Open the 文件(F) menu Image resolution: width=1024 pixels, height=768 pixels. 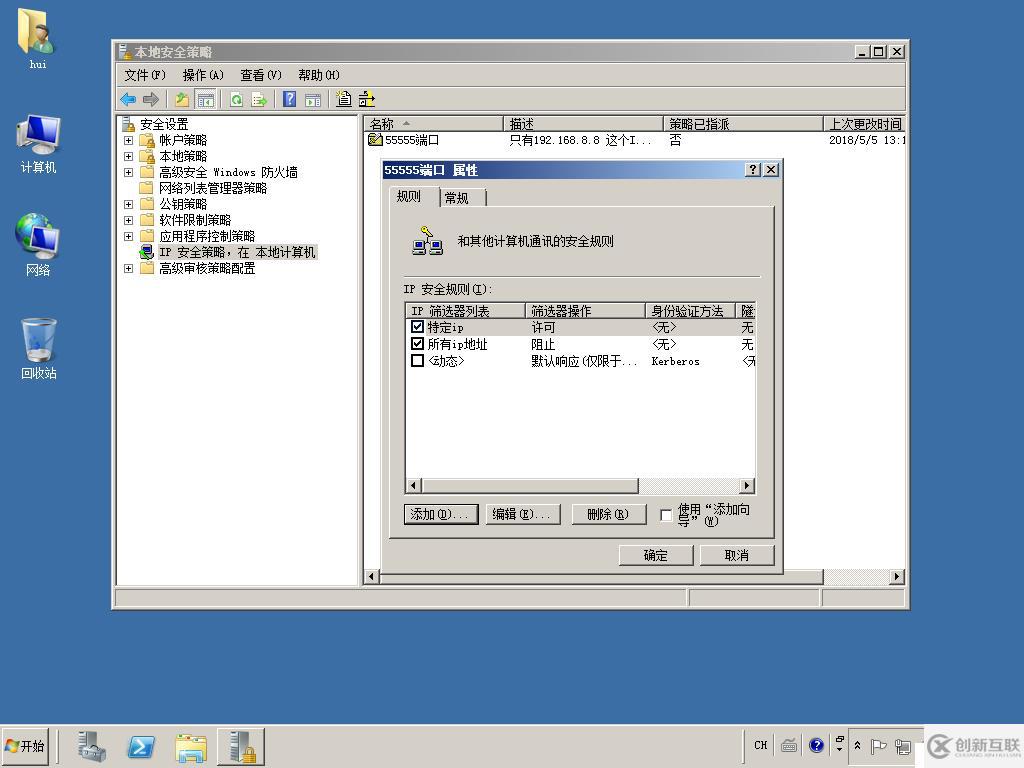pos(145,75)
